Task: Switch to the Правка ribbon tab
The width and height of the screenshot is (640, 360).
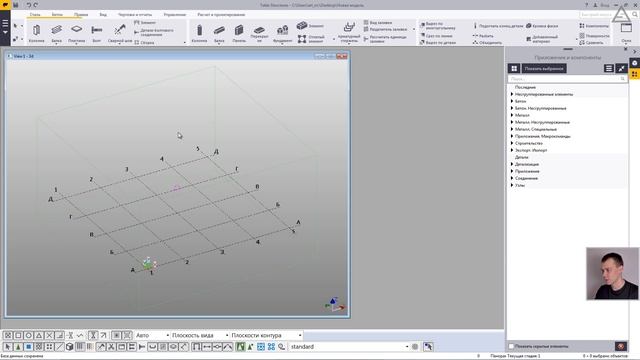Action: click(81, 14)
